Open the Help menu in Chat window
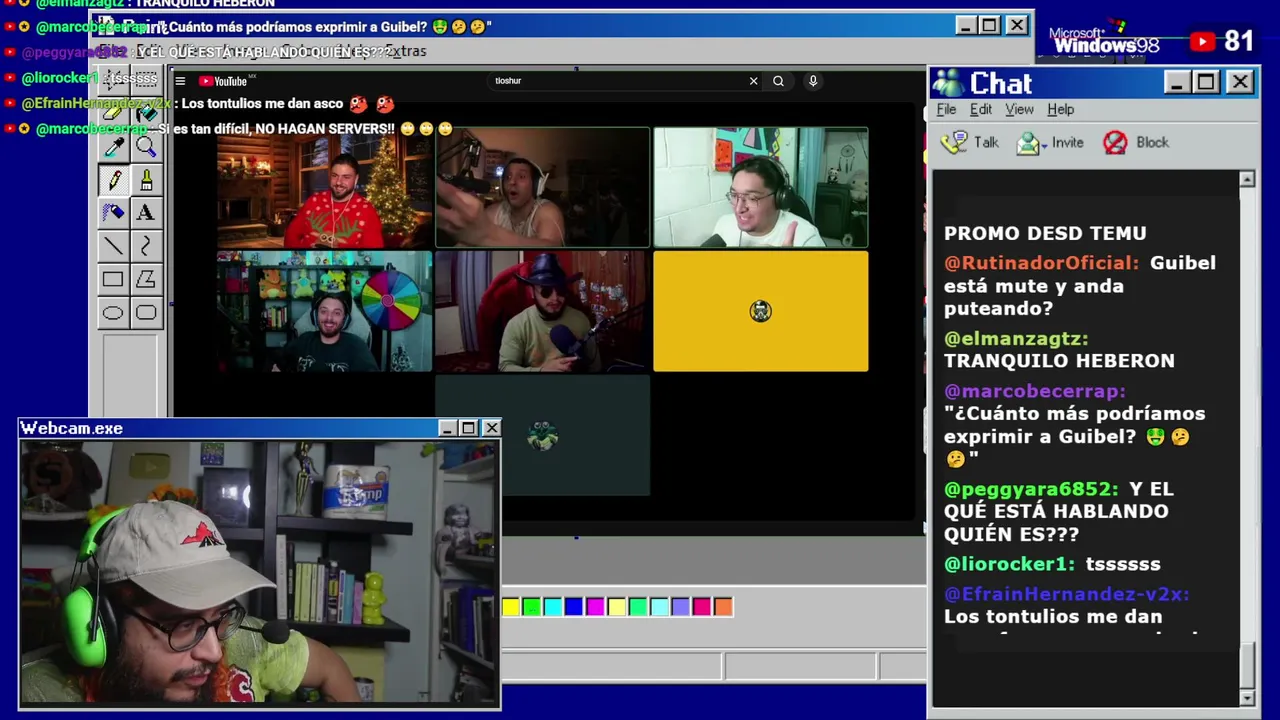The image size is (1280, 720). point(1060,110)
